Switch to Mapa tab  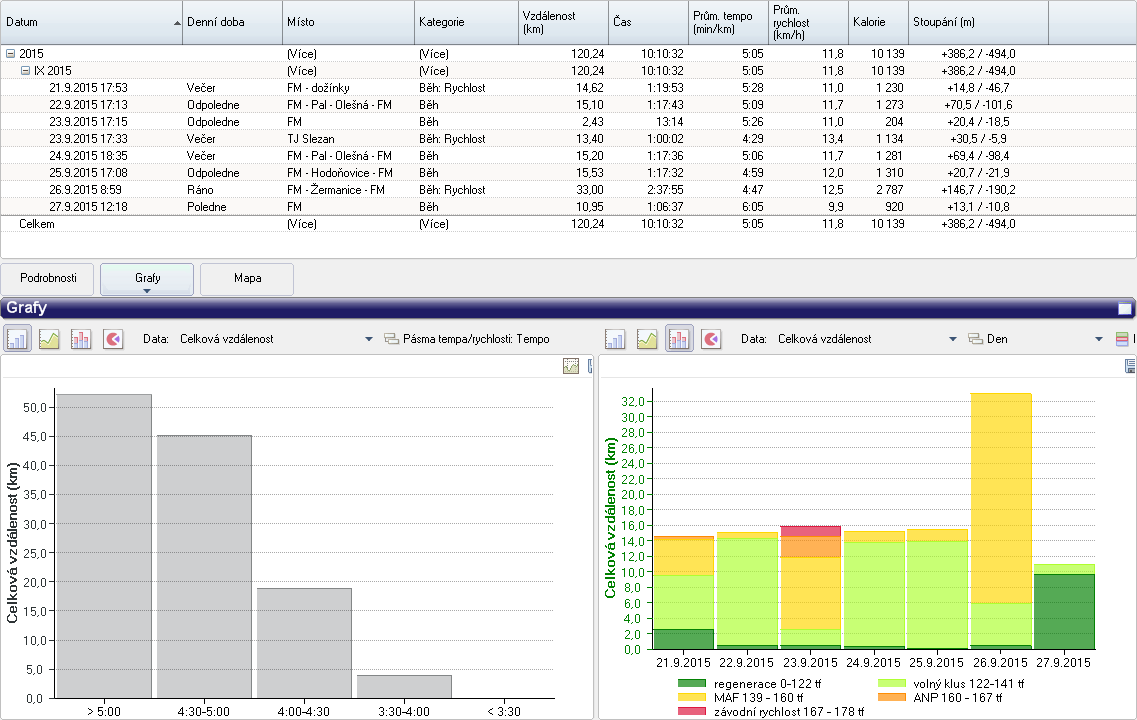[247, 278]
